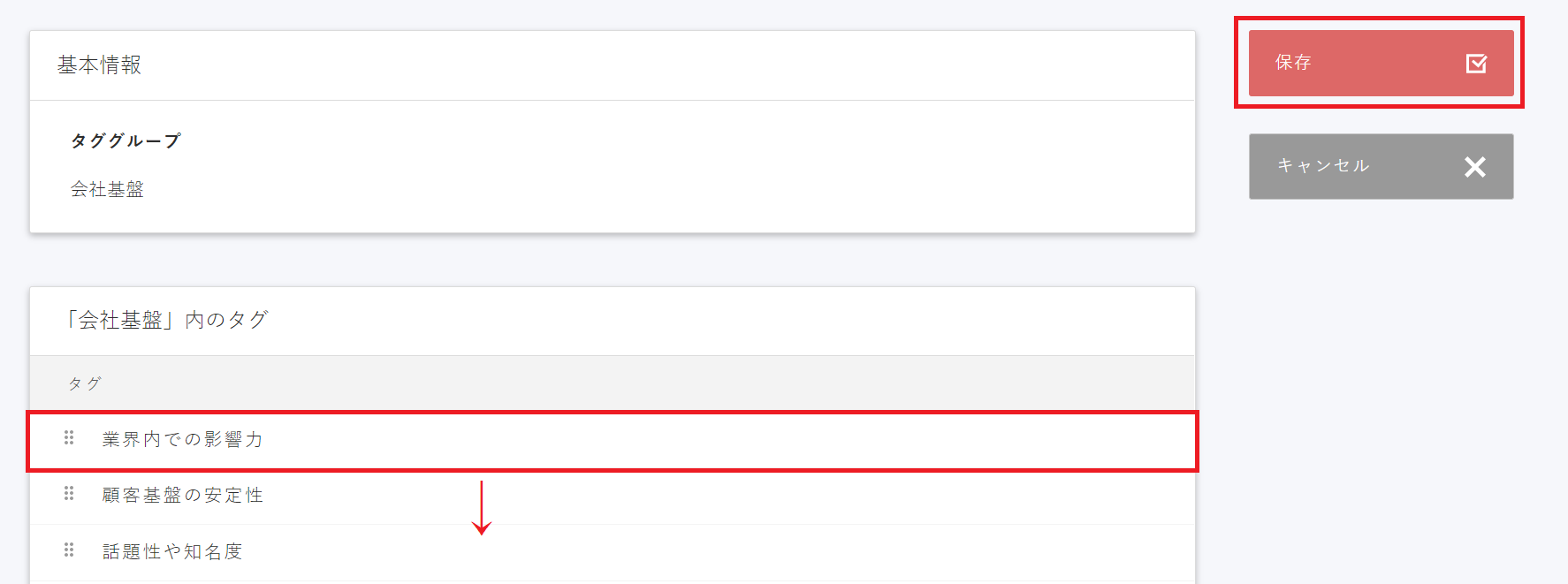Click the drag handle beside 顧客基盤の安定性
Viewport: 1568px width, 584px height.
point(69,494)
